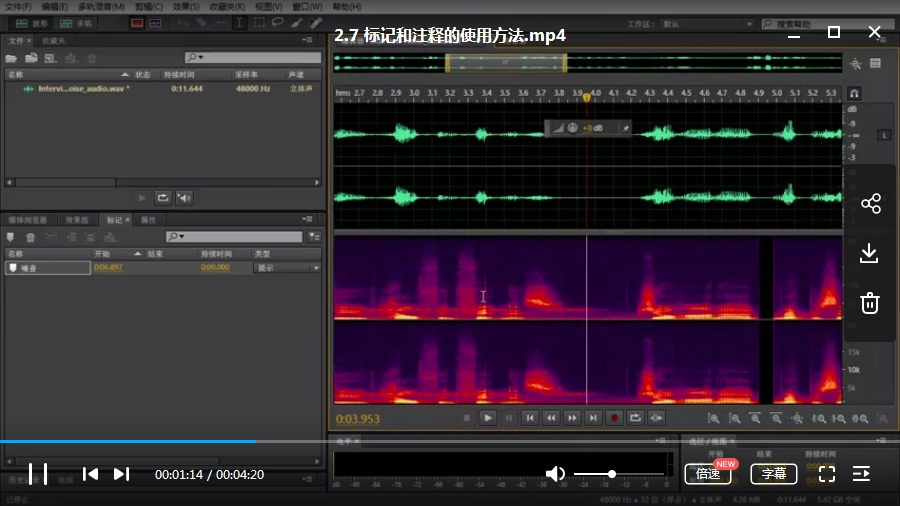900x506 pixels.
Task: Toggle 字幕 subtitles button
Action: pyautogui.click(x=774, y=474)
